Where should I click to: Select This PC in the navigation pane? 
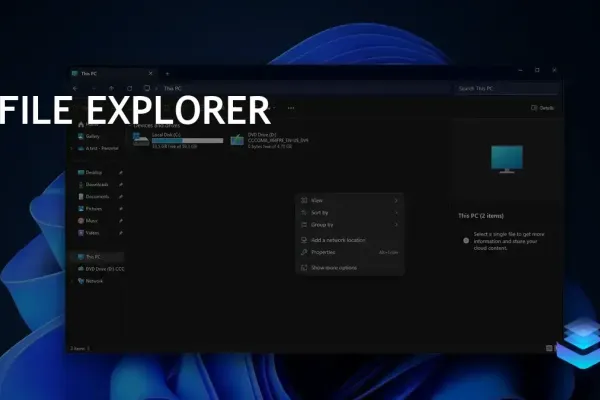(97, 257)
